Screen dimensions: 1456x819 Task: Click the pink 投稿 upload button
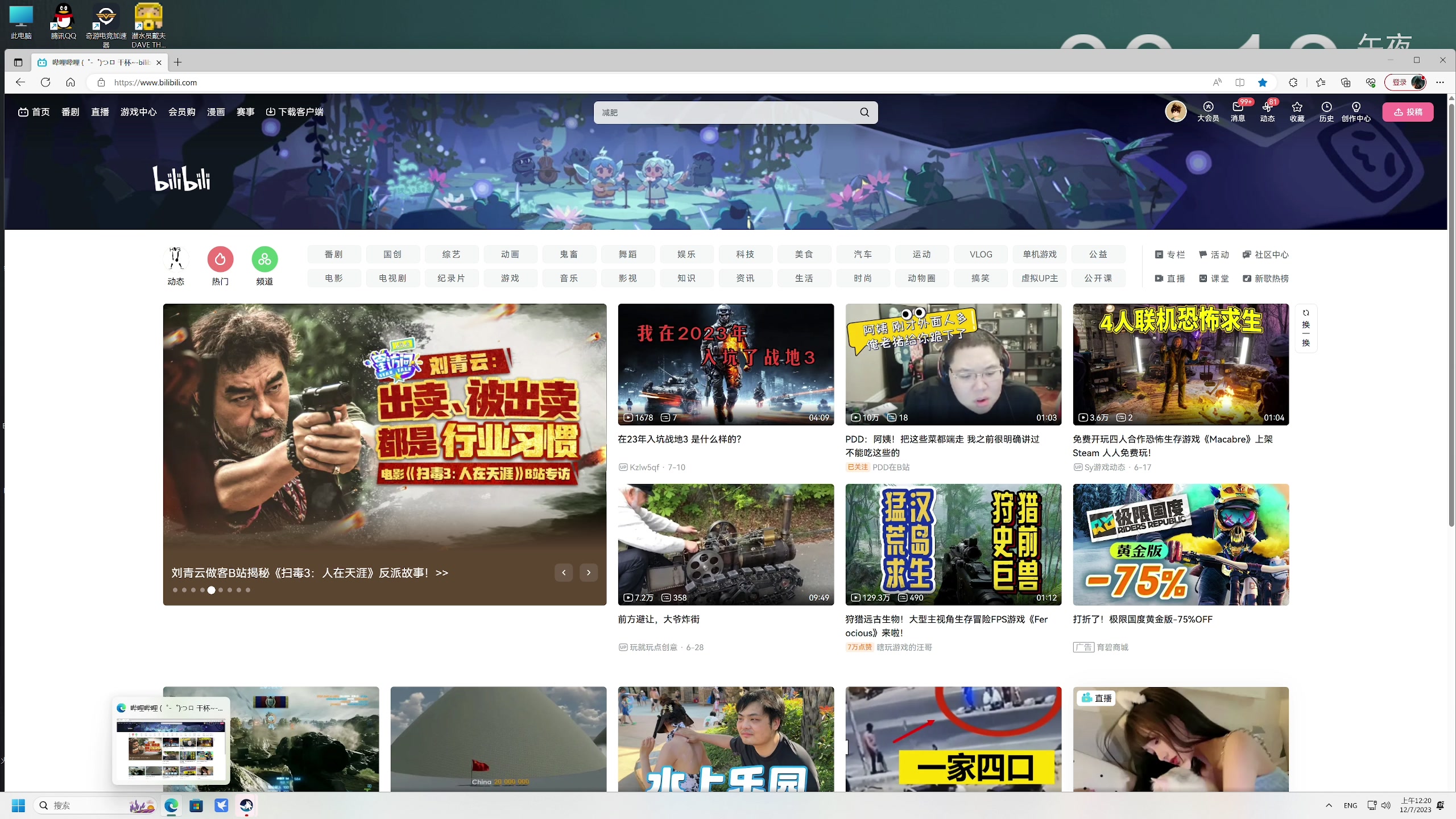1408,112
